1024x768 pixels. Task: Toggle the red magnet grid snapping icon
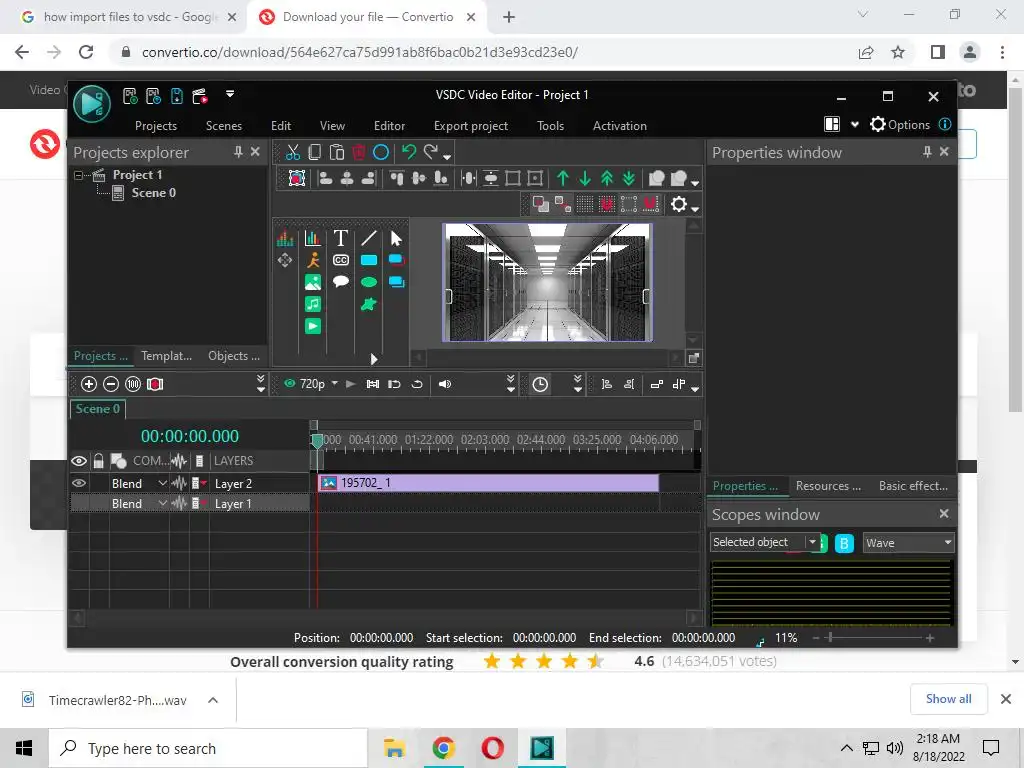607,204
